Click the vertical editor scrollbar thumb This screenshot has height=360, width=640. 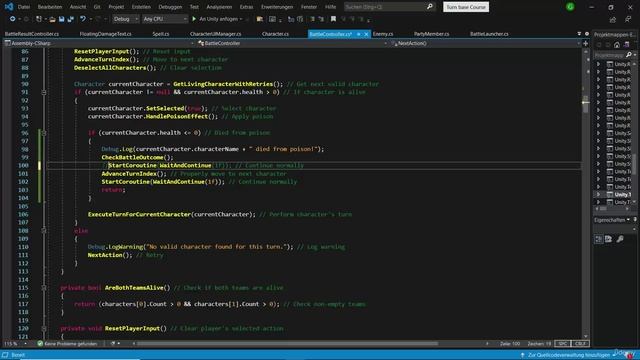[x=586, y=104]
